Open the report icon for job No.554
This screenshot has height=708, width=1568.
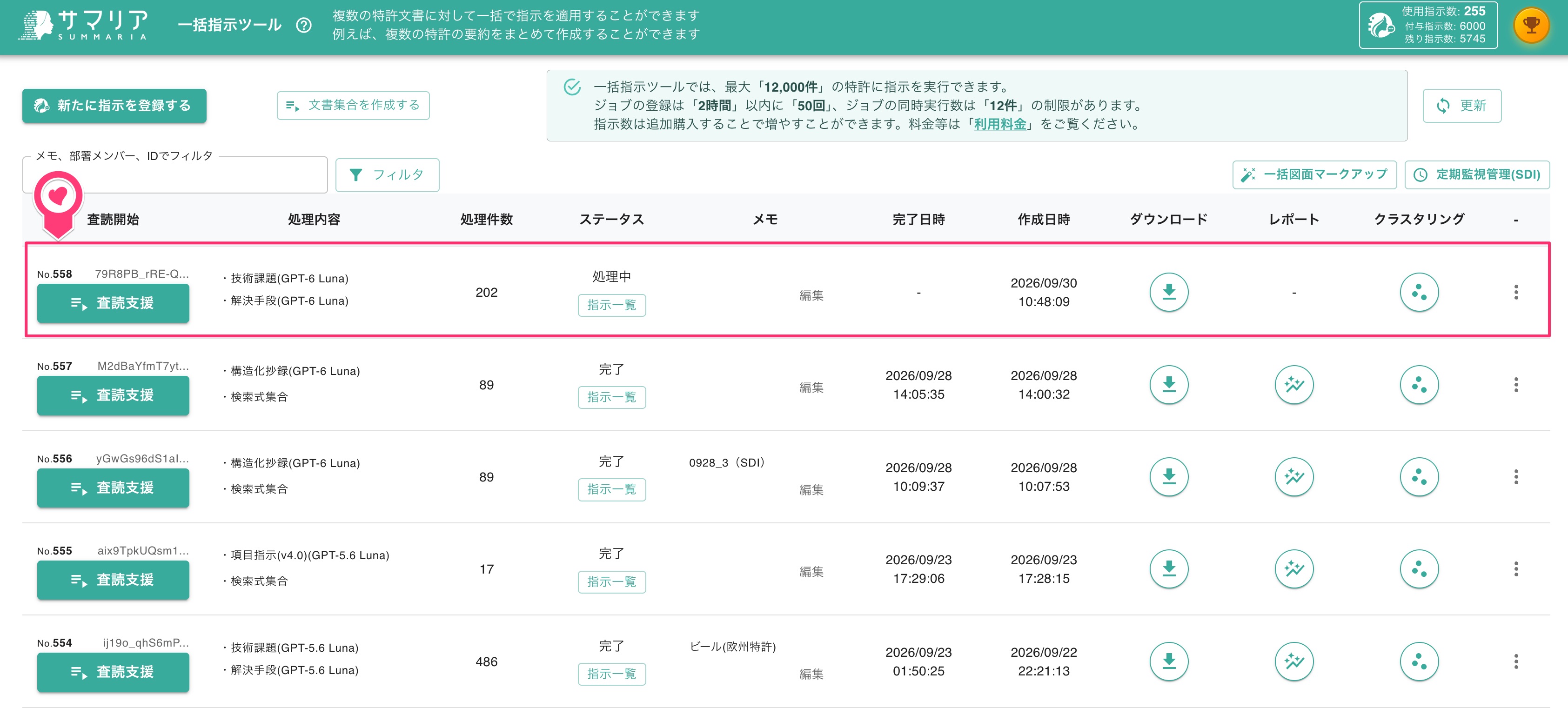(1293, 661)
